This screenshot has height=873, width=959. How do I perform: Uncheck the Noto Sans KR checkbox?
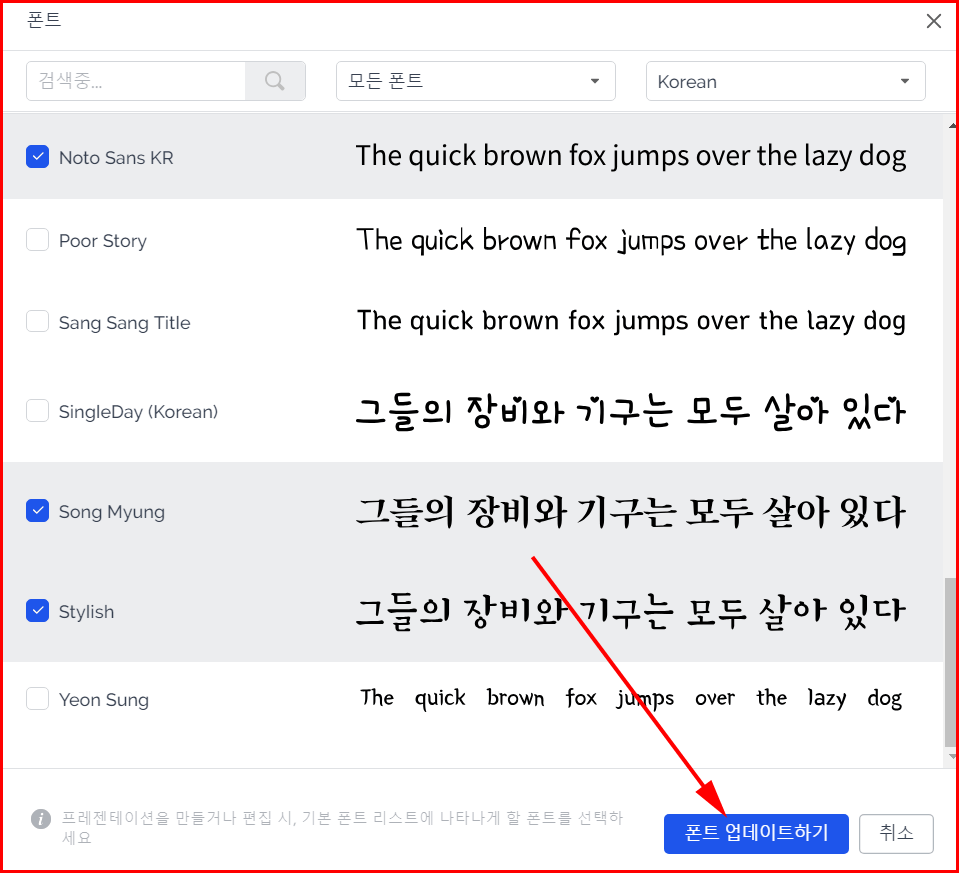[37, 157]
